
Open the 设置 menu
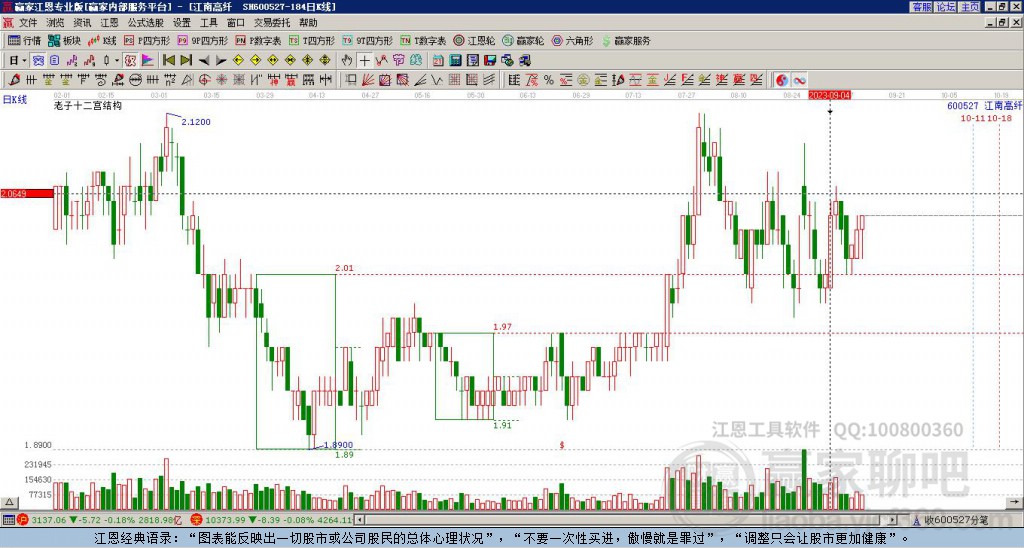click(182, 23)
